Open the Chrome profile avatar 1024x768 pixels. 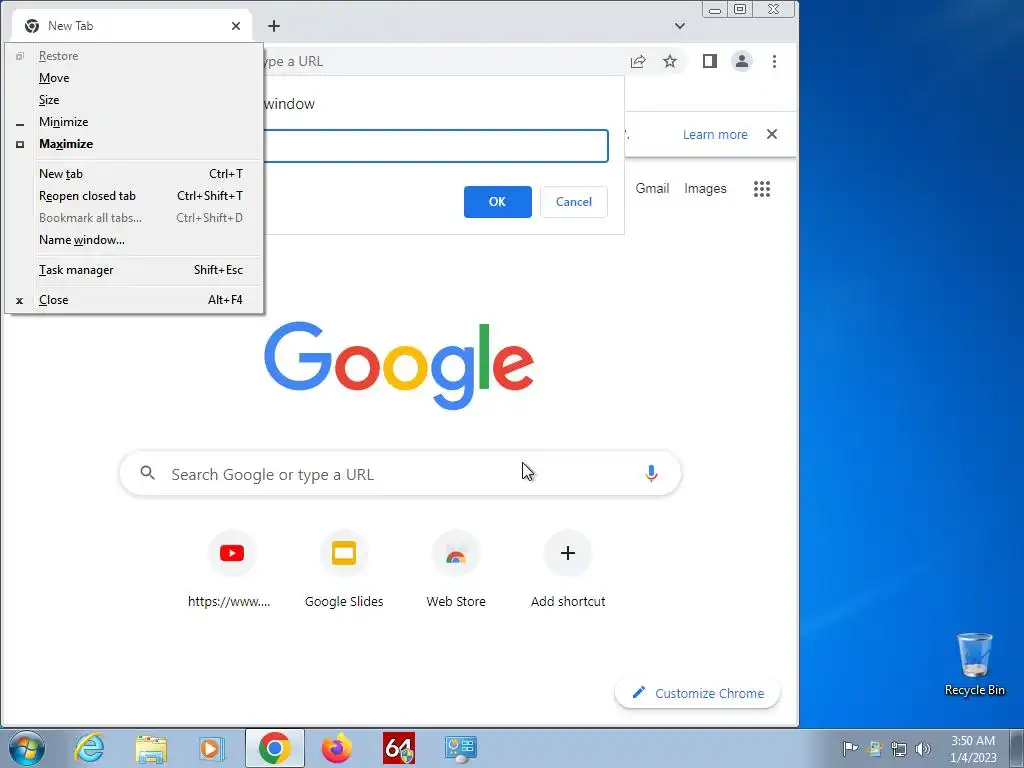point(742,61)
